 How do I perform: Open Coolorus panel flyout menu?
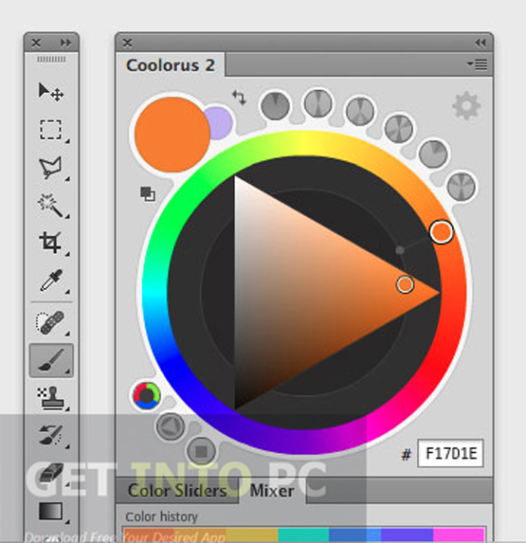tap(477, 64)
